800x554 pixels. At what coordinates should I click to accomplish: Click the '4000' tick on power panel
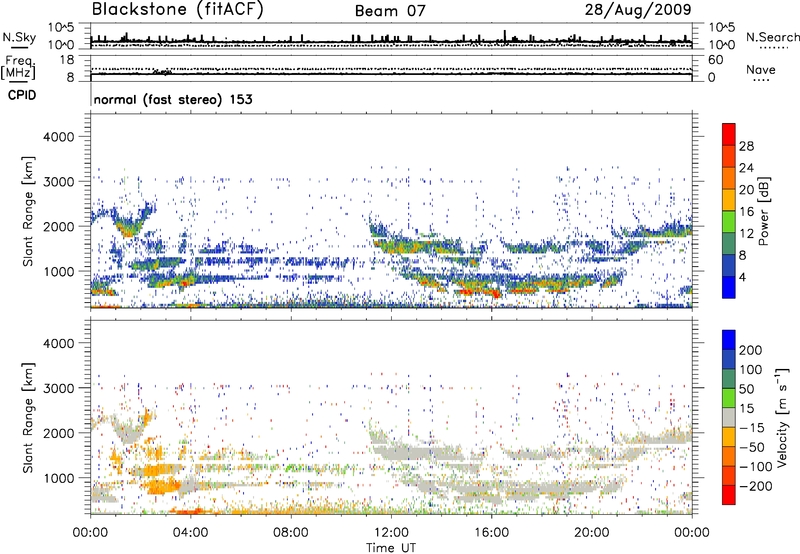coord(58,137)
